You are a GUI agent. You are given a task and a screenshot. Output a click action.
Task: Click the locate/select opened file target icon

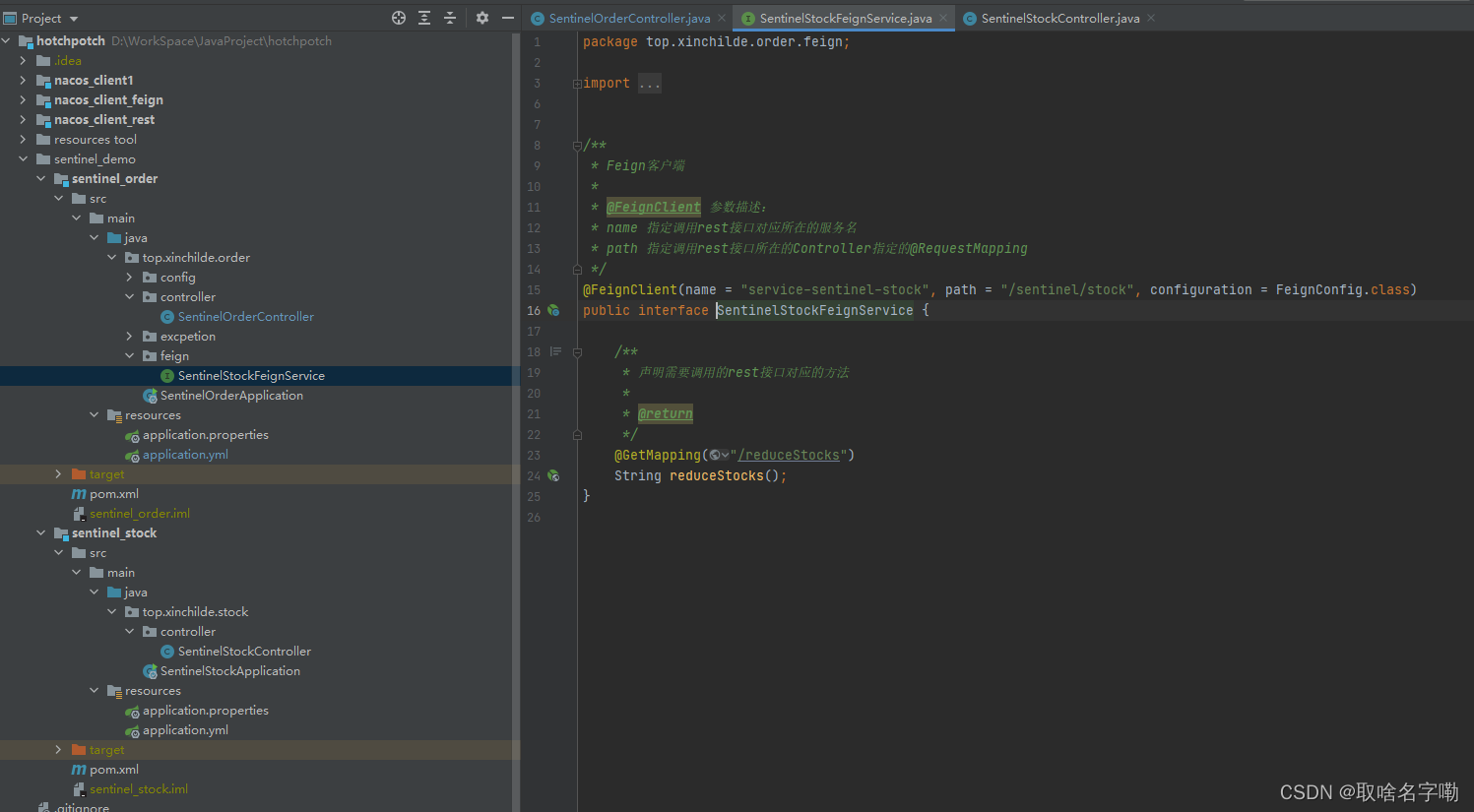399,18
